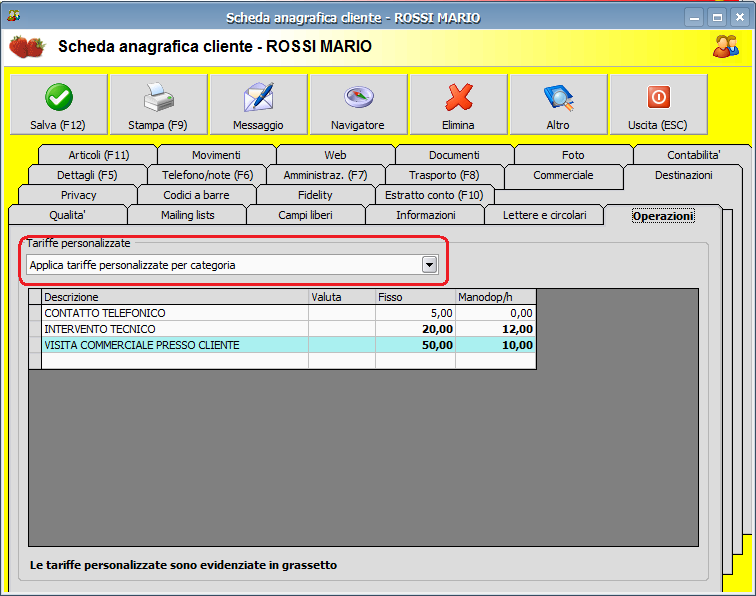Click the red X Elimina icon
This screenshot has height=596, width=756.
[459, 97]
